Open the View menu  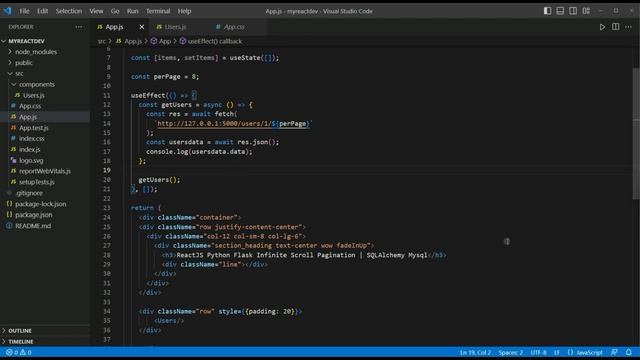(96, 11)
